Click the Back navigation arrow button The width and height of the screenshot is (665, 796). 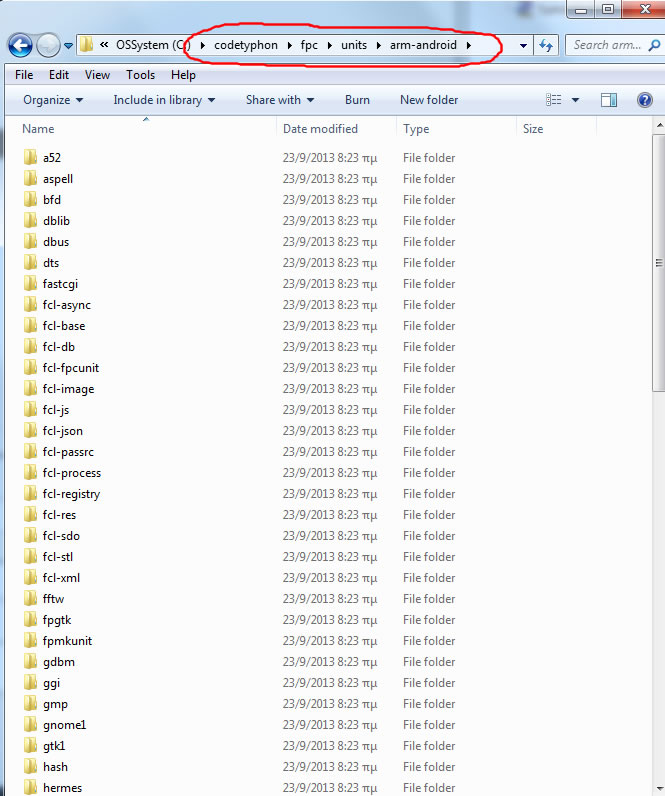20,46
